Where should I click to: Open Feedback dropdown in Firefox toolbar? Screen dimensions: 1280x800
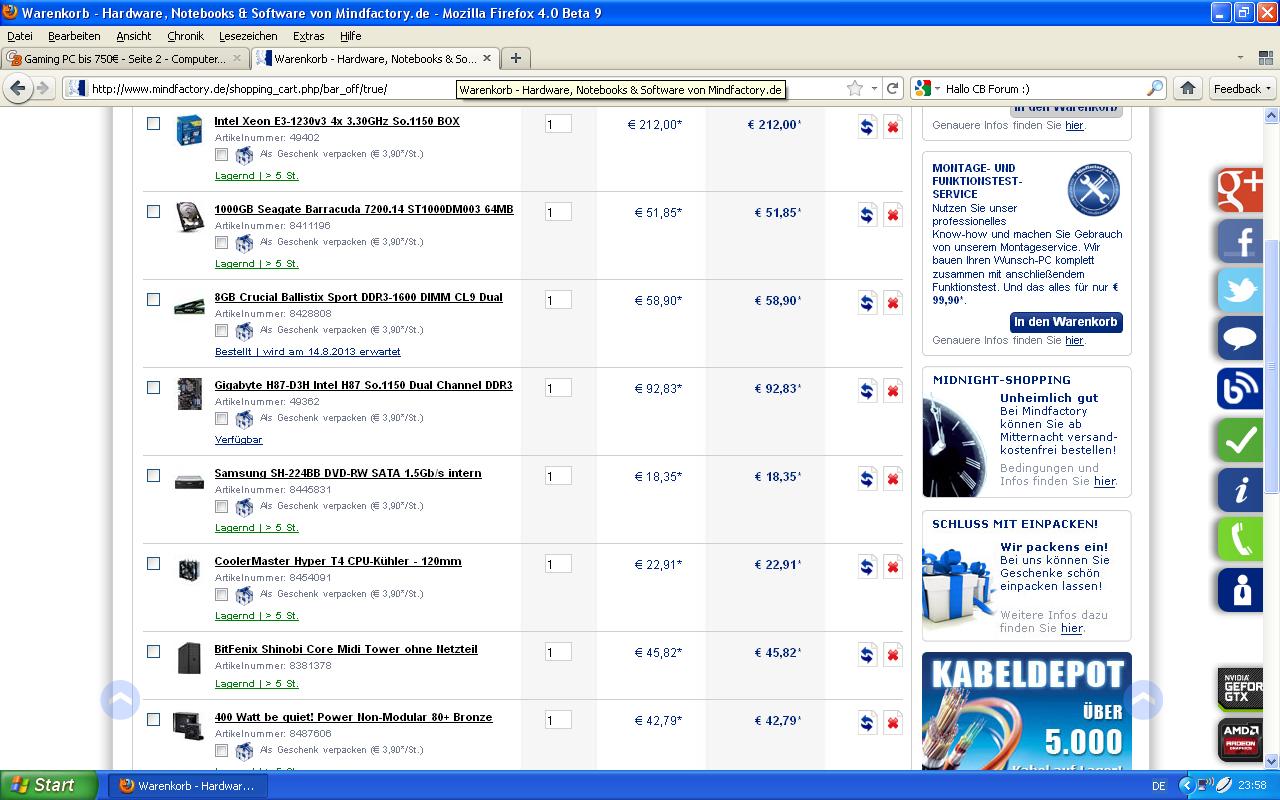[x=1242, y=88]
